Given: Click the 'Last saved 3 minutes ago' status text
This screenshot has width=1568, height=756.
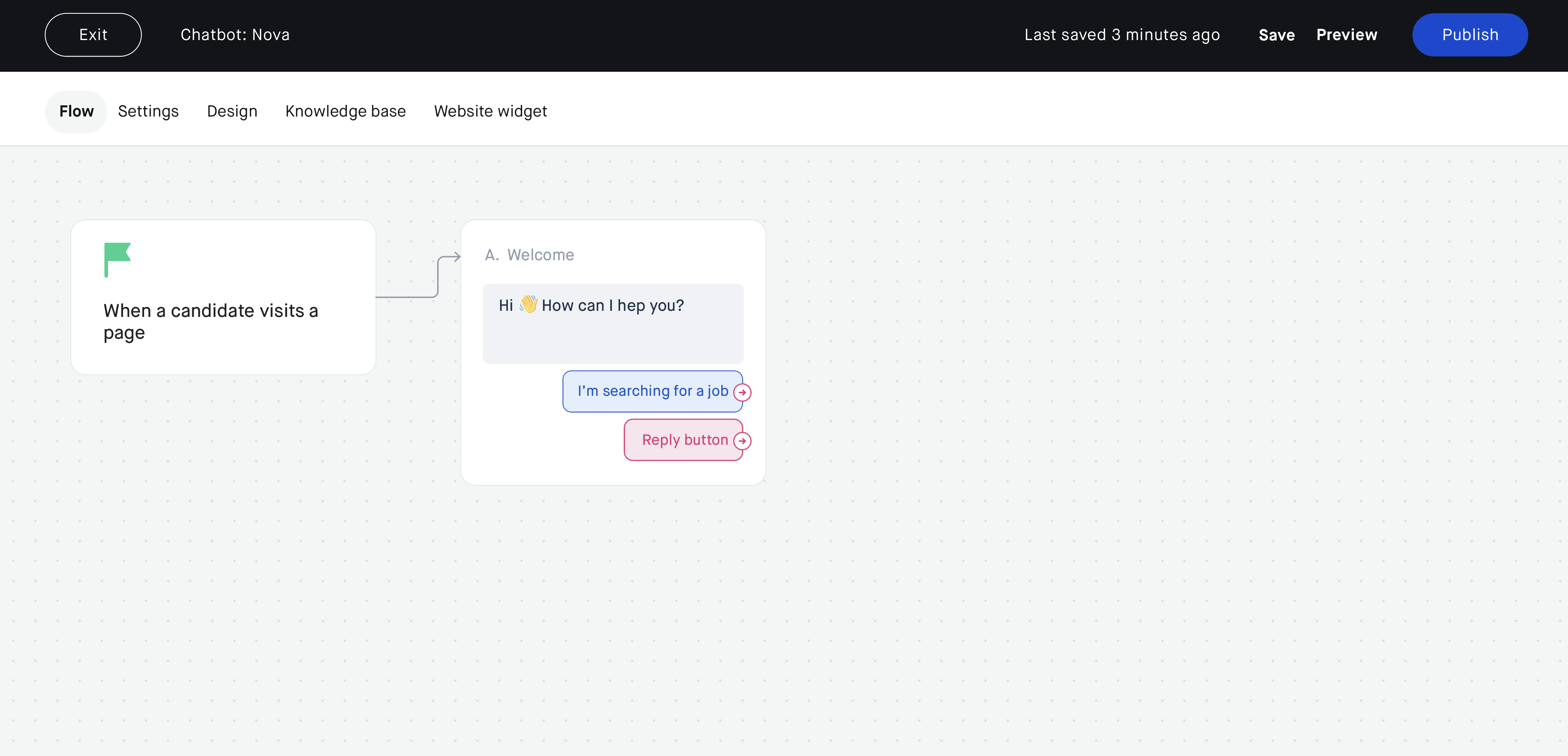Looking at the screenshot, I should [x=1122, y=35].
